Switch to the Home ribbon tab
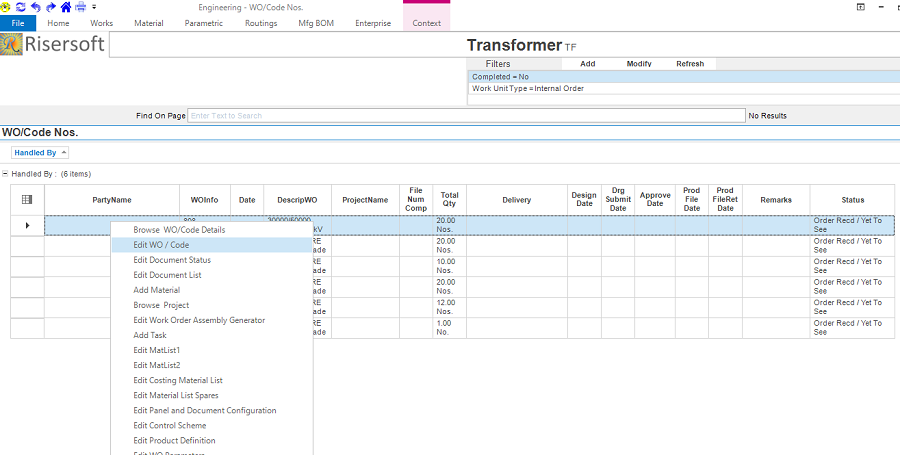900x455 pixels. pyautogui.click(x=59, y=24)
